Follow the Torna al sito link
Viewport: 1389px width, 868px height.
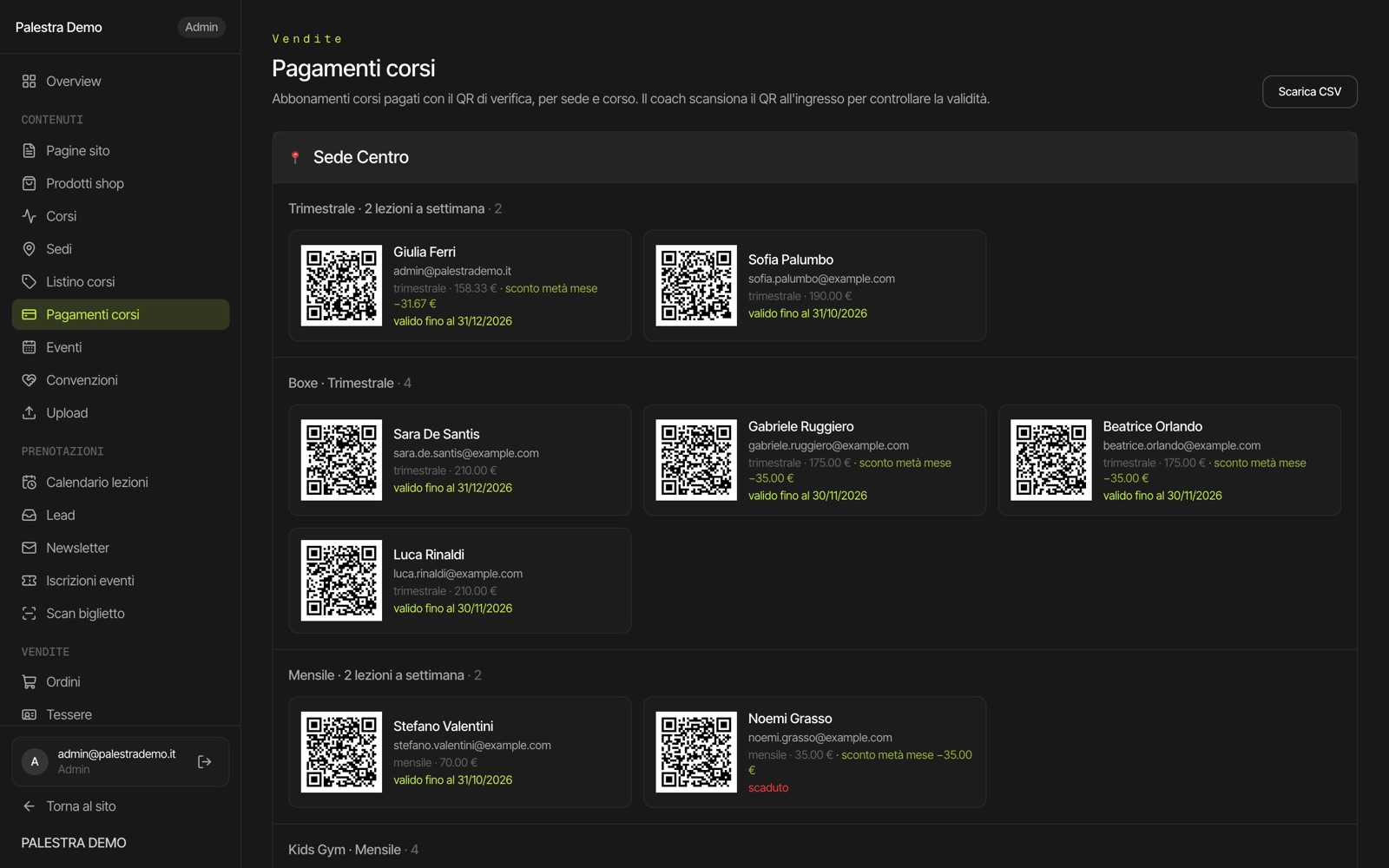[69, 806]
